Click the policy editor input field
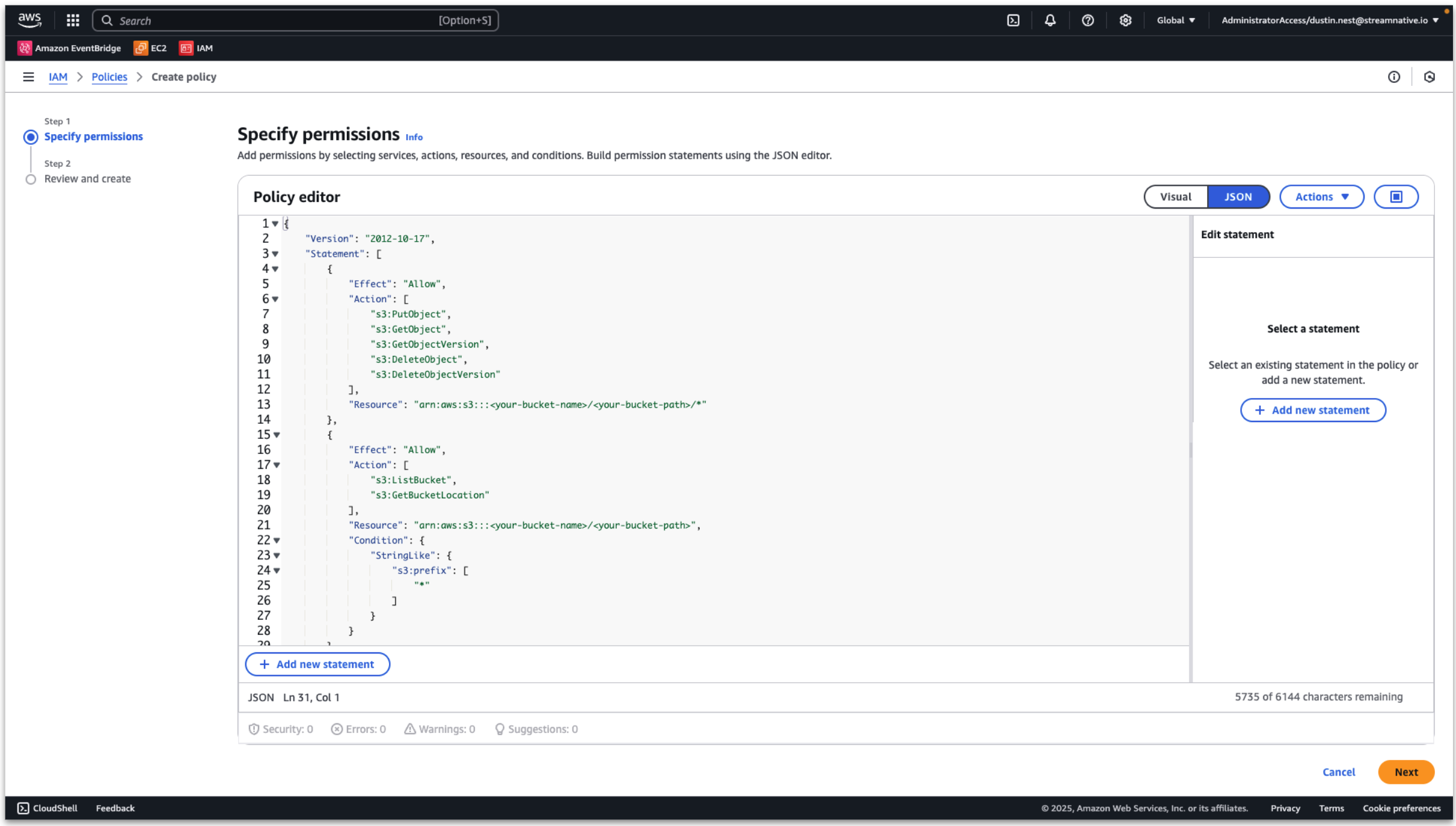Viewport: 1456px width, 826px height. pos(712,430)
